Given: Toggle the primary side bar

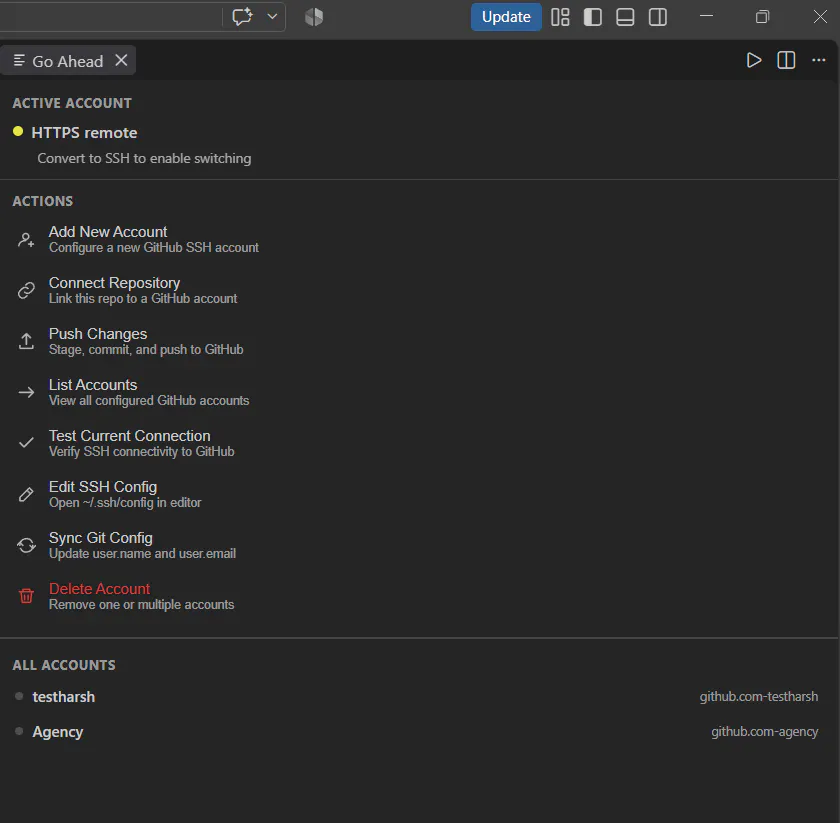Looking at the screenshot, I should [592, 17].
